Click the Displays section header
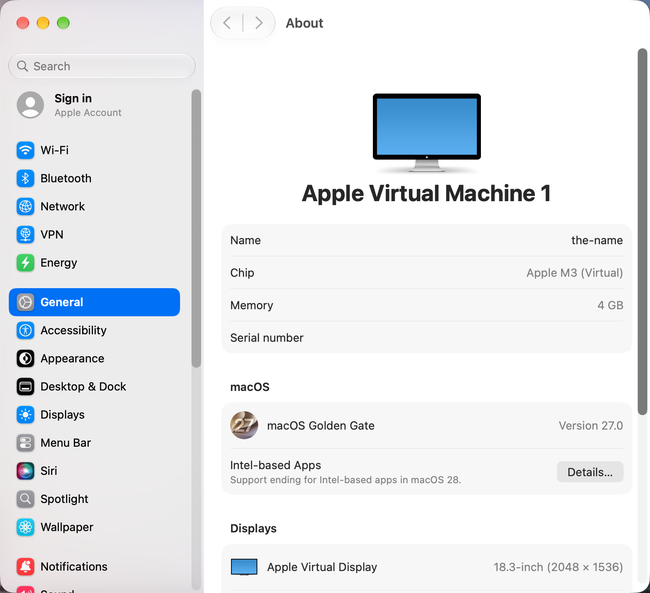 tap(253, 528)
